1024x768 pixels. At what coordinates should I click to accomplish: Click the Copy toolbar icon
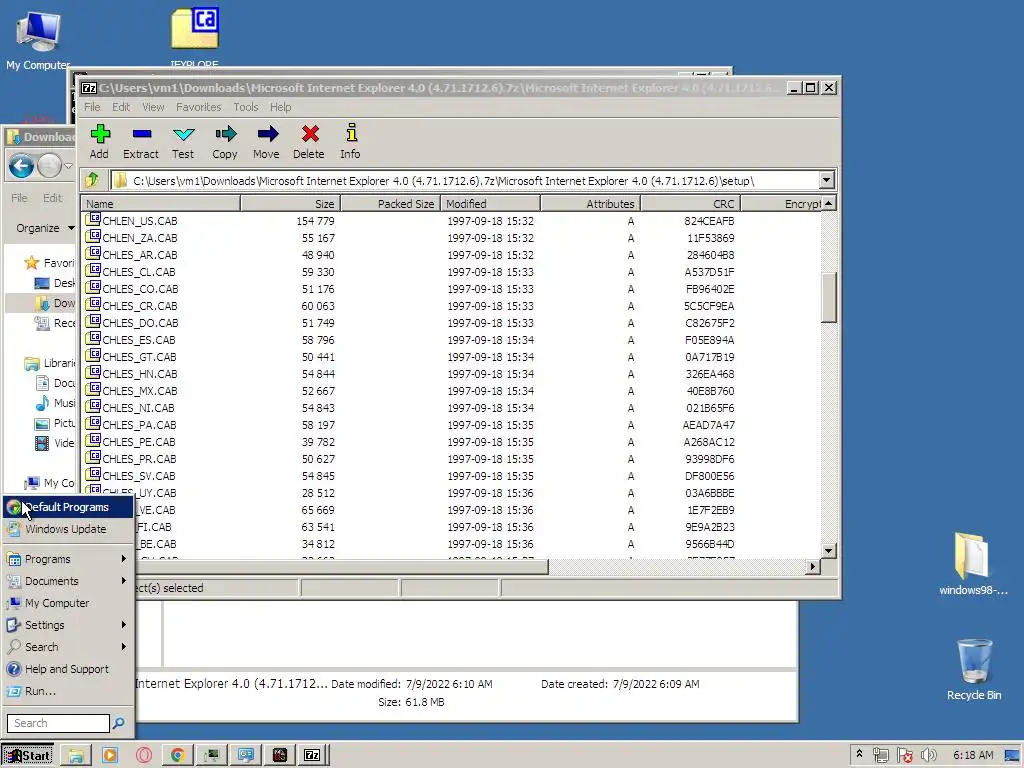coord(225,142)
